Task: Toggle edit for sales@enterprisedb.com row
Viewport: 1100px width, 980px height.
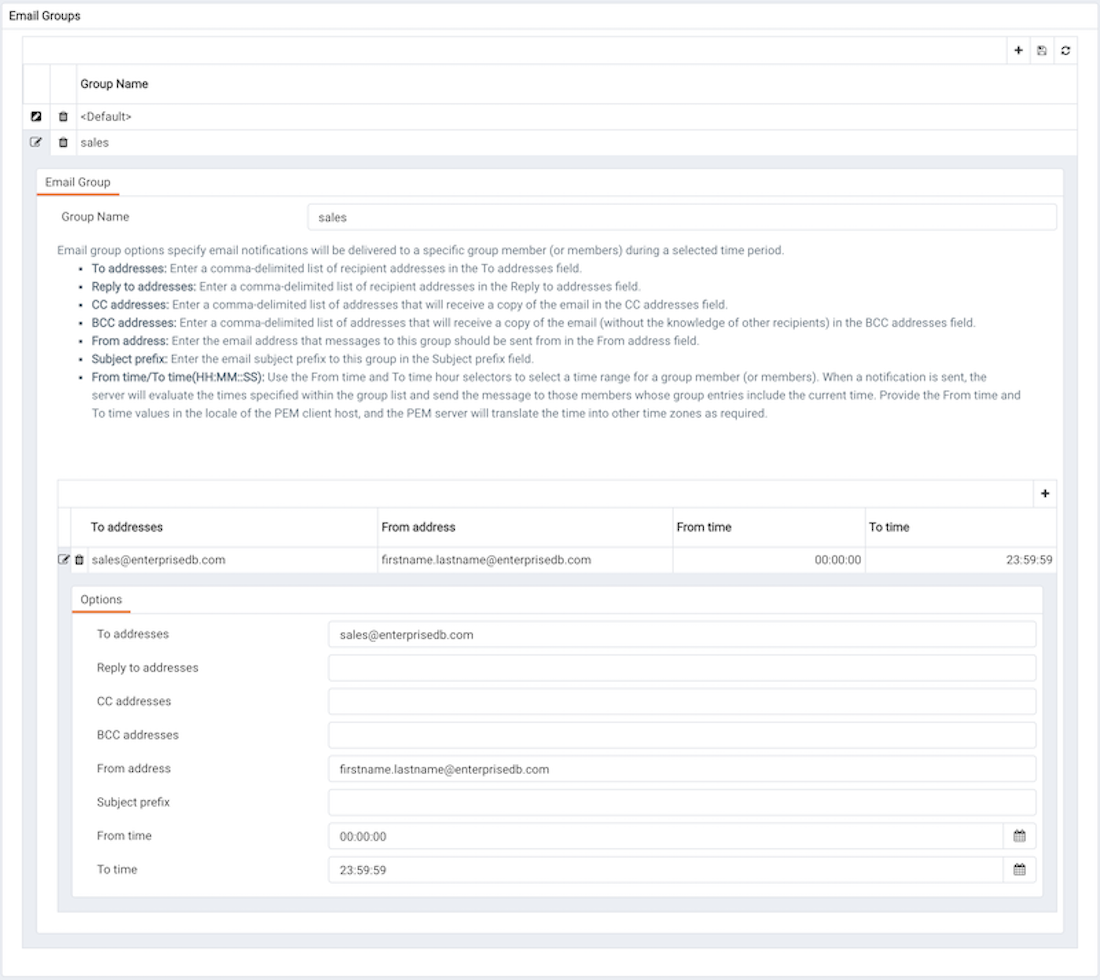Action: (x=64, y=560)
